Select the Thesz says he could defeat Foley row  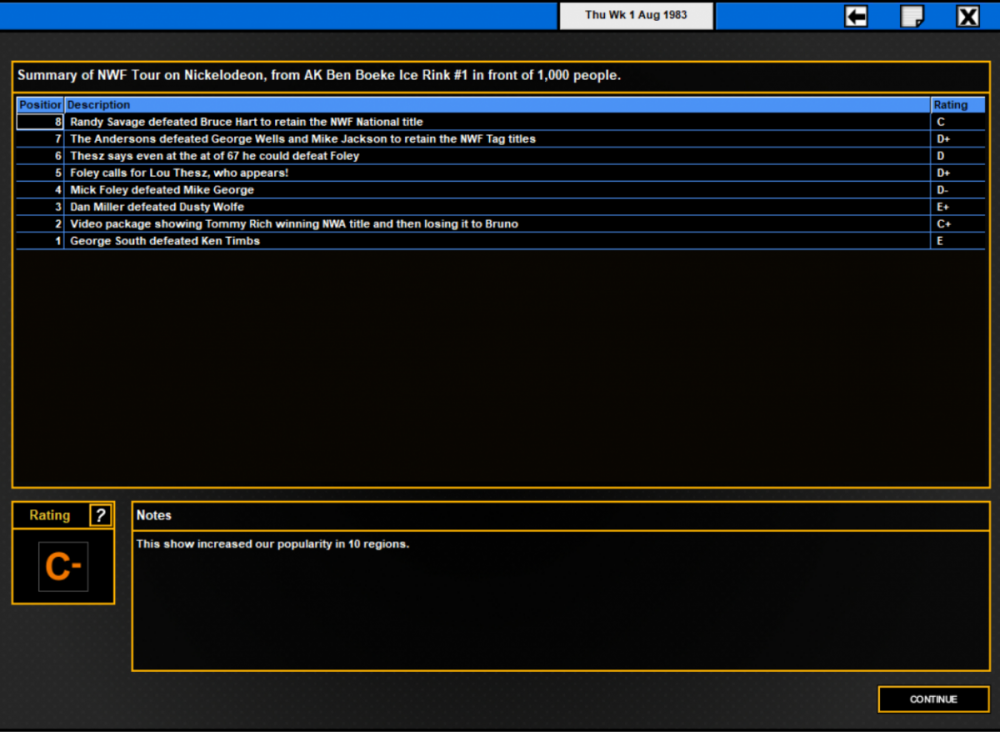tap(501, 156)
